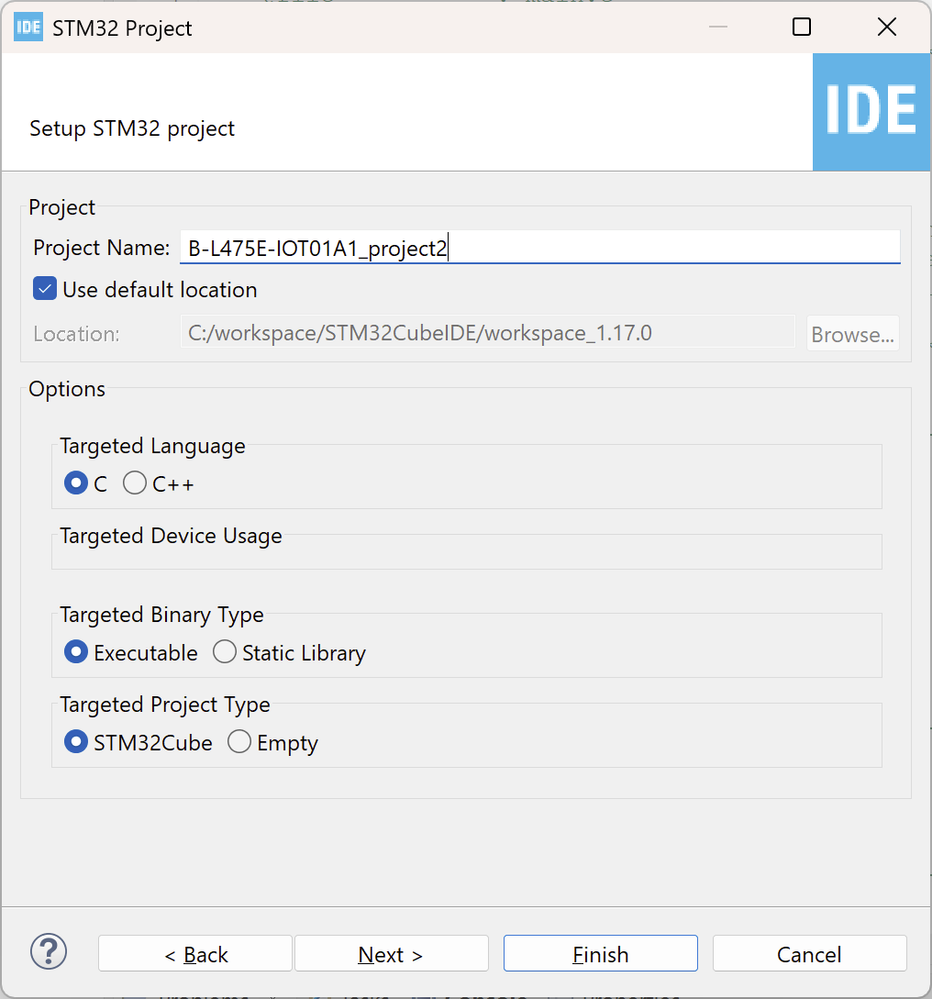Click the Browse... button
932x999 pixels.
click(x=853, y=333)
